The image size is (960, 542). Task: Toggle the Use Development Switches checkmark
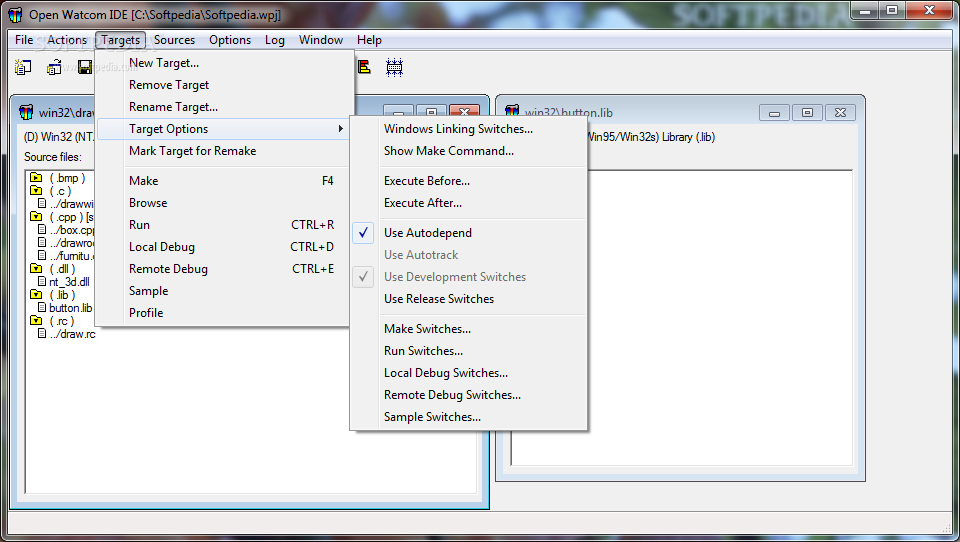[x=363, y=277]
